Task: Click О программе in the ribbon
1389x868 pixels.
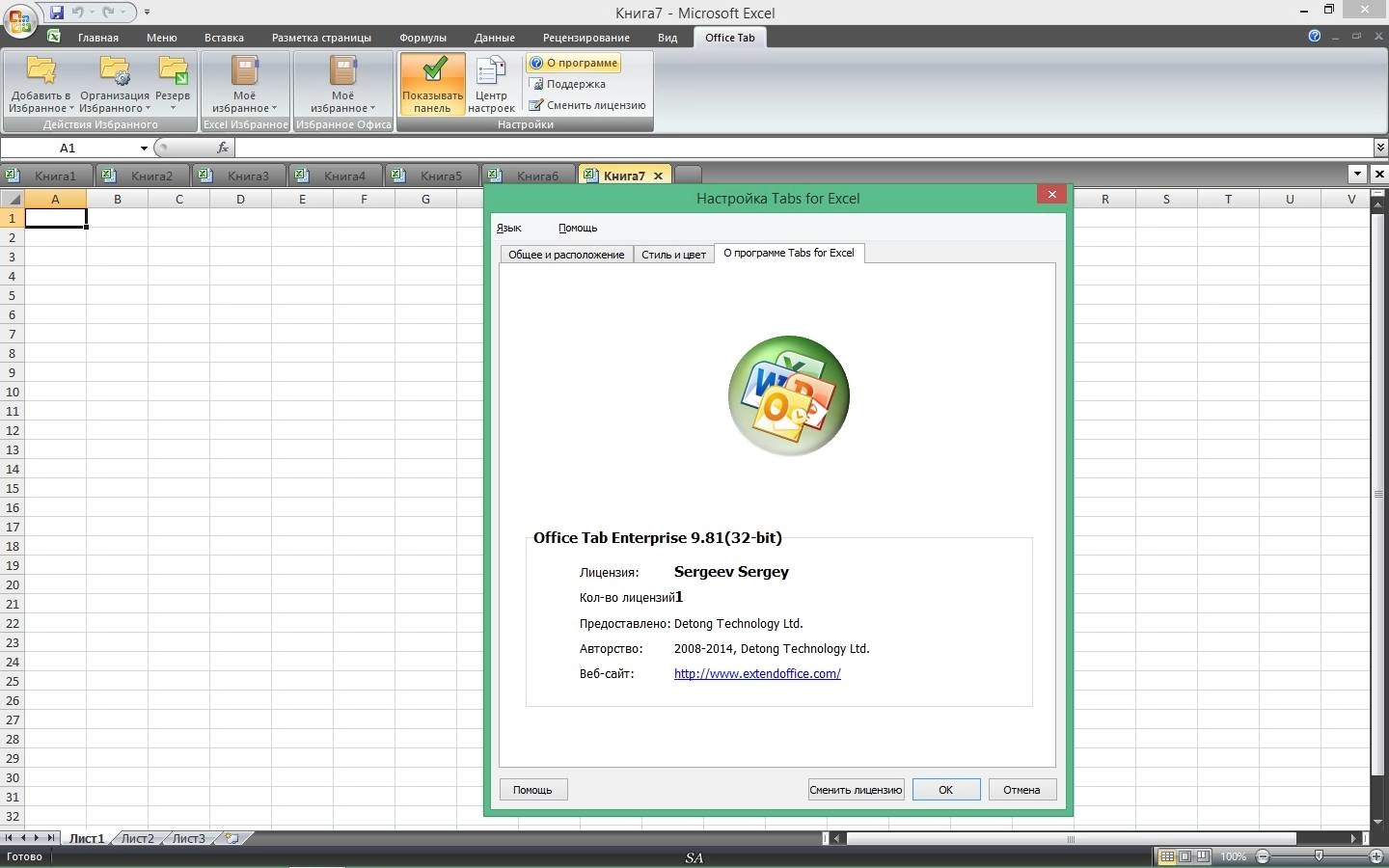Action: point(573,63)
